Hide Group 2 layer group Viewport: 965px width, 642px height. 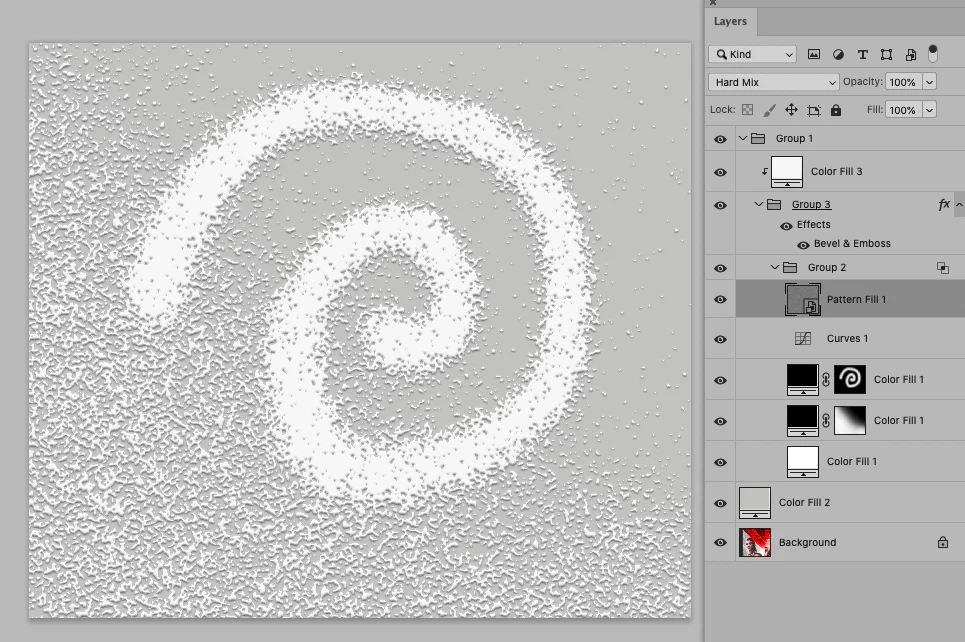pyautogui.click(x=720, y=268)
